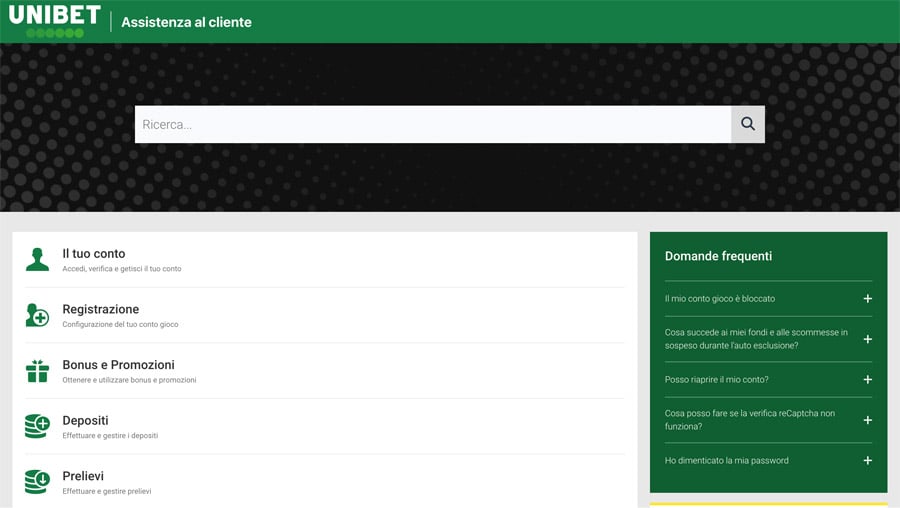Expand the auto esclusione question plus icon
The image size is (900, 508).
(867, 339)
